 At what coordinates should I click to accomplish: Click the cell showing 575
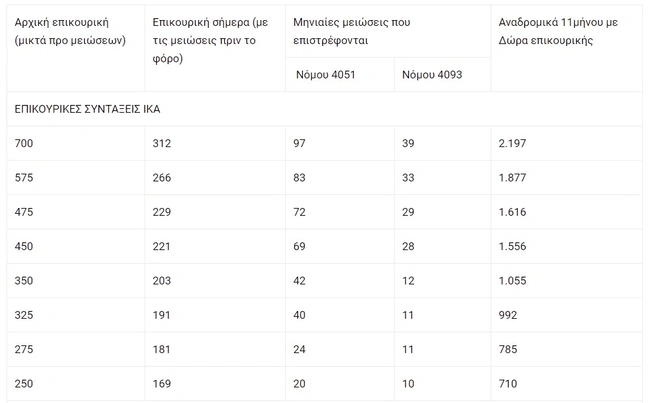[24, 178]
